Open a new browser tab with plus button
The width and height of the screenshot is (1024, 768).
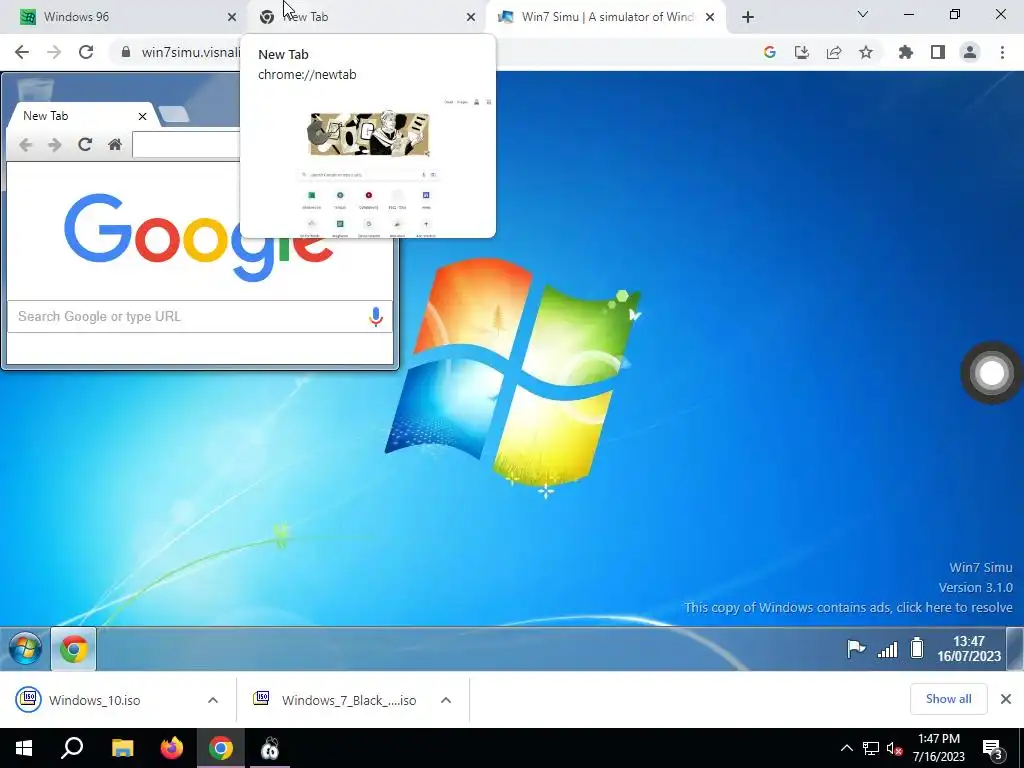pos(748,17)
